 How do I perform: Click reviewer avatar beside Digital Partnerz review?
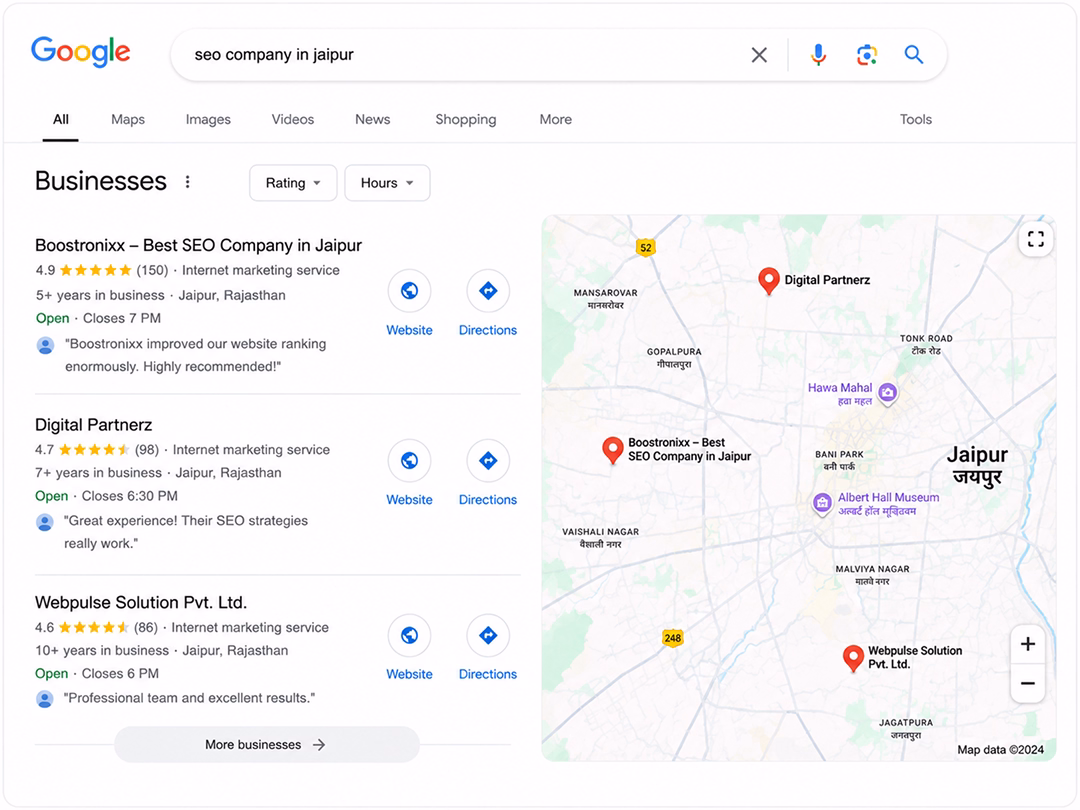coord(45,522)
